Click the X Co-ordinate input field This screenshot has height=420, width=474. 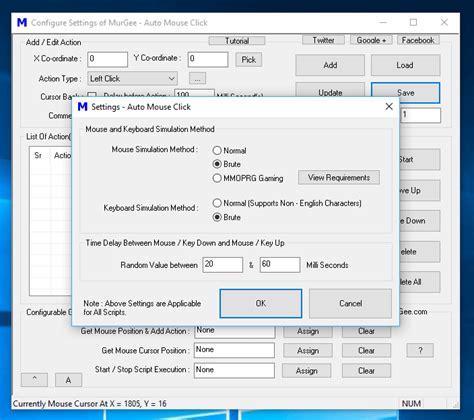[x=107, y=59]
